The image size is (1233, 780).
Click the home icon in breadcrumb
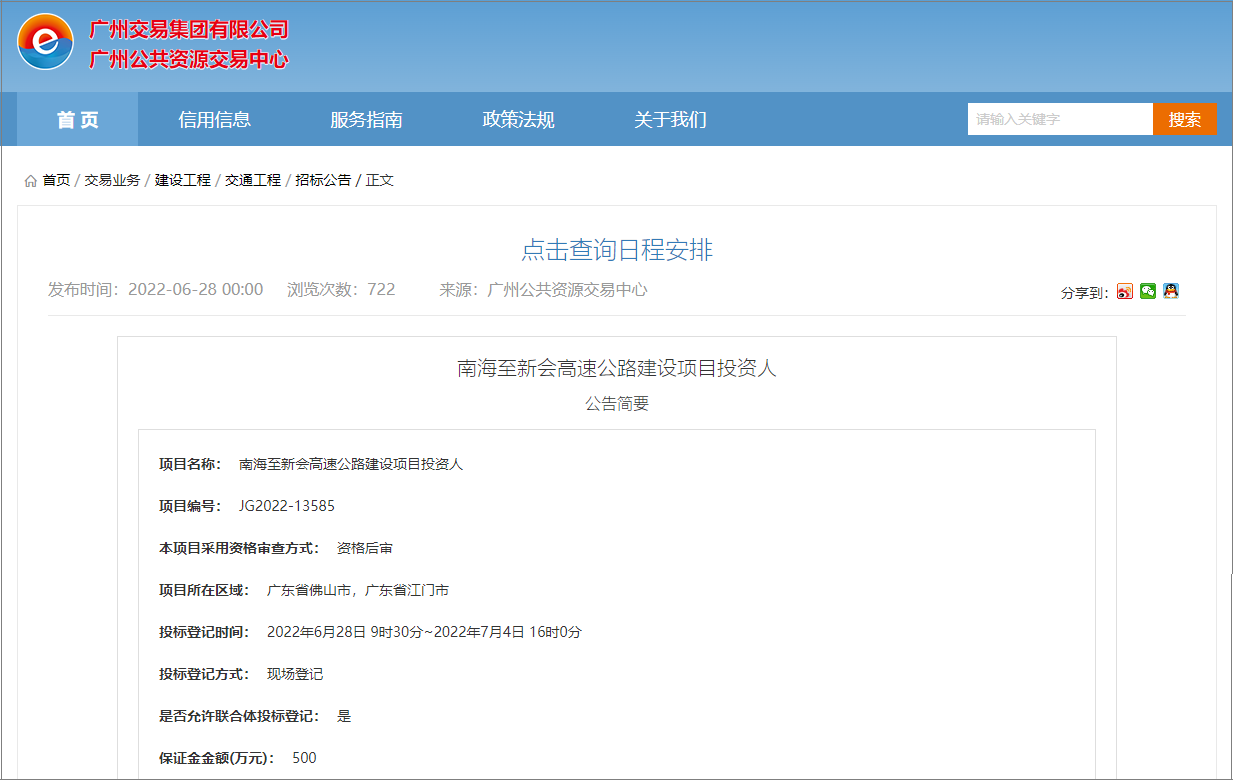(x=30, y=181)
